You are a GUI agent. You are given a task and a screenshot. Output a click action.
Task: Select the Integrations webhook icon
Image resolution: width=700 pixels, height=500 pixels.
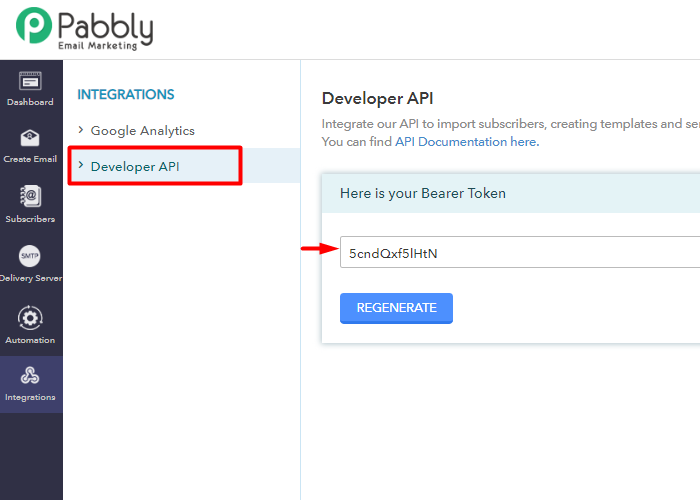point(30,375)
